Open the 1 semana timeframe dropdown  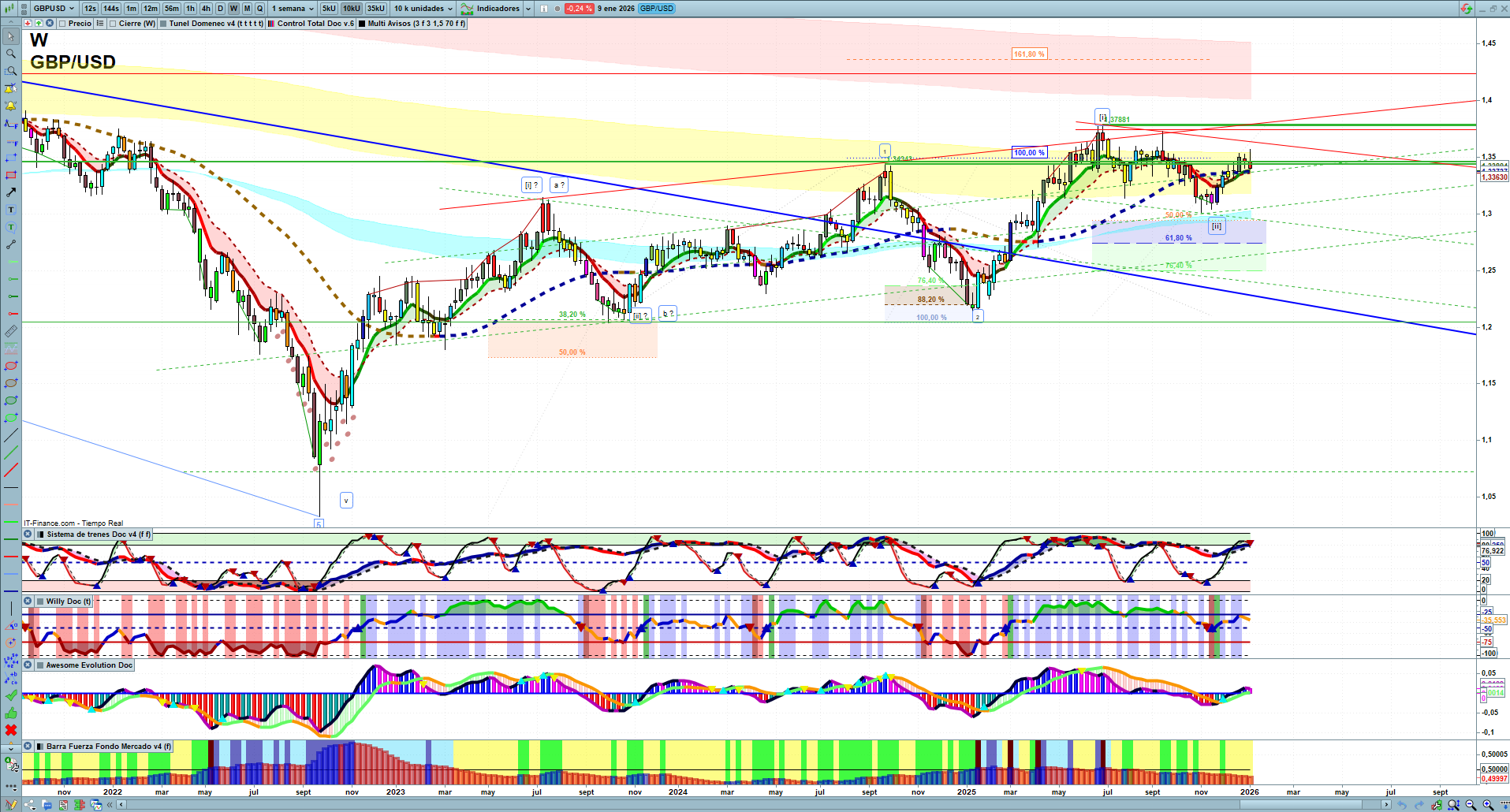click(x=293, y=9)
